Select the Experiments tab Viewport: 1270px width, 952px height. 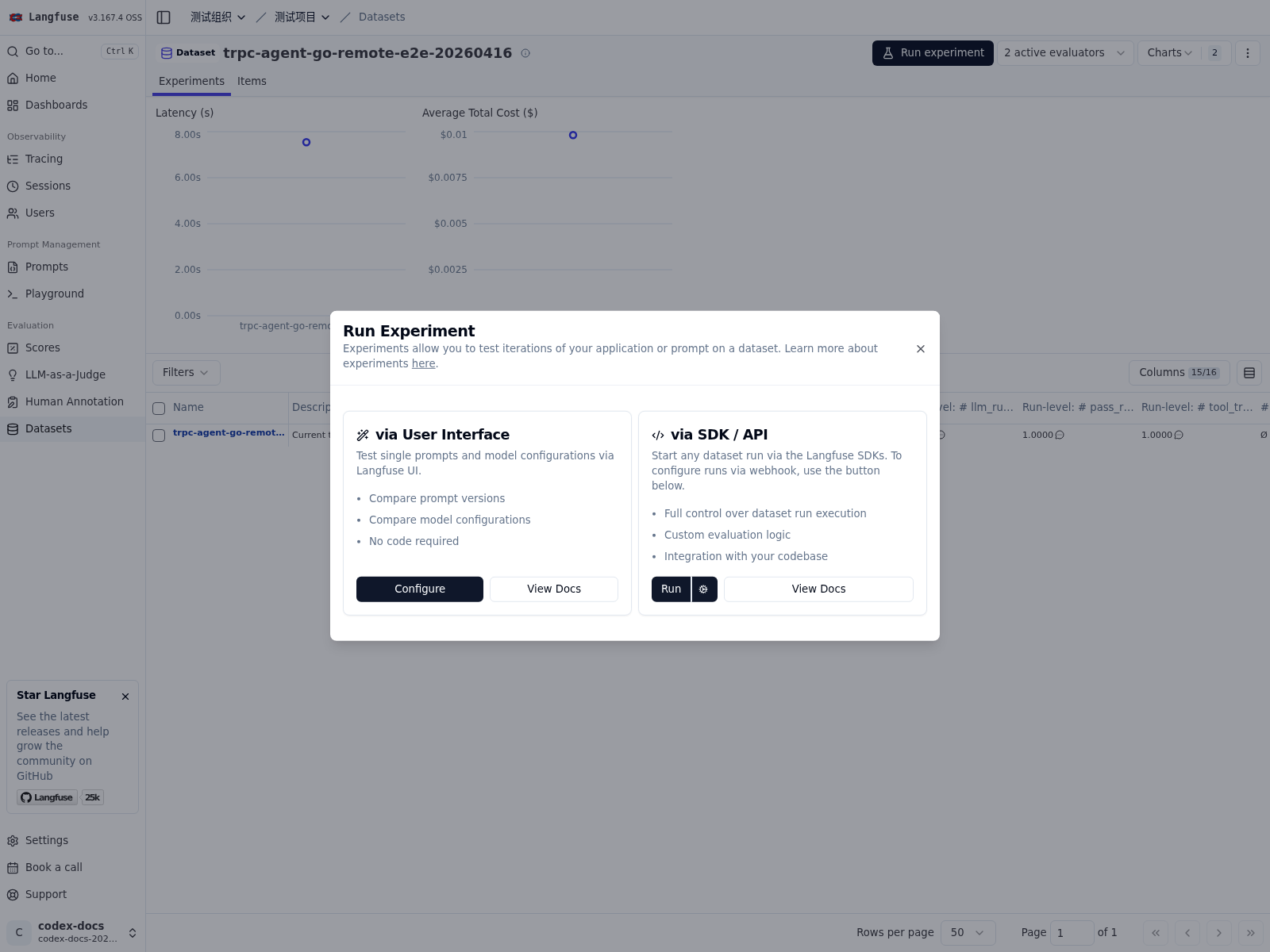[191, 81]
